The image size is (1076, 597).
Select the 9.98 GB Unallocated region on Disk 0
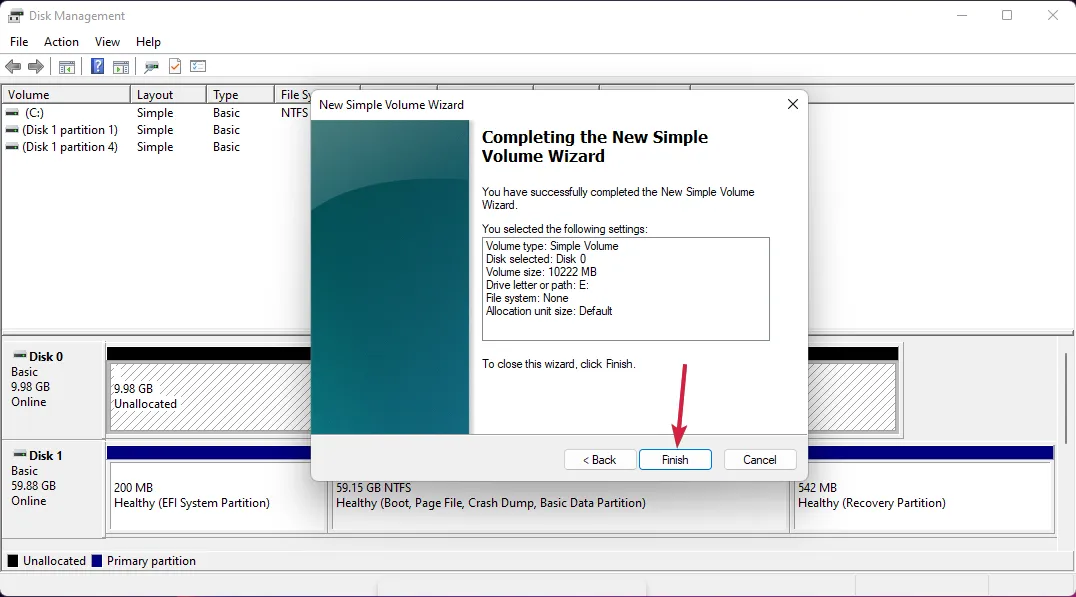click(x=210, y=397)
